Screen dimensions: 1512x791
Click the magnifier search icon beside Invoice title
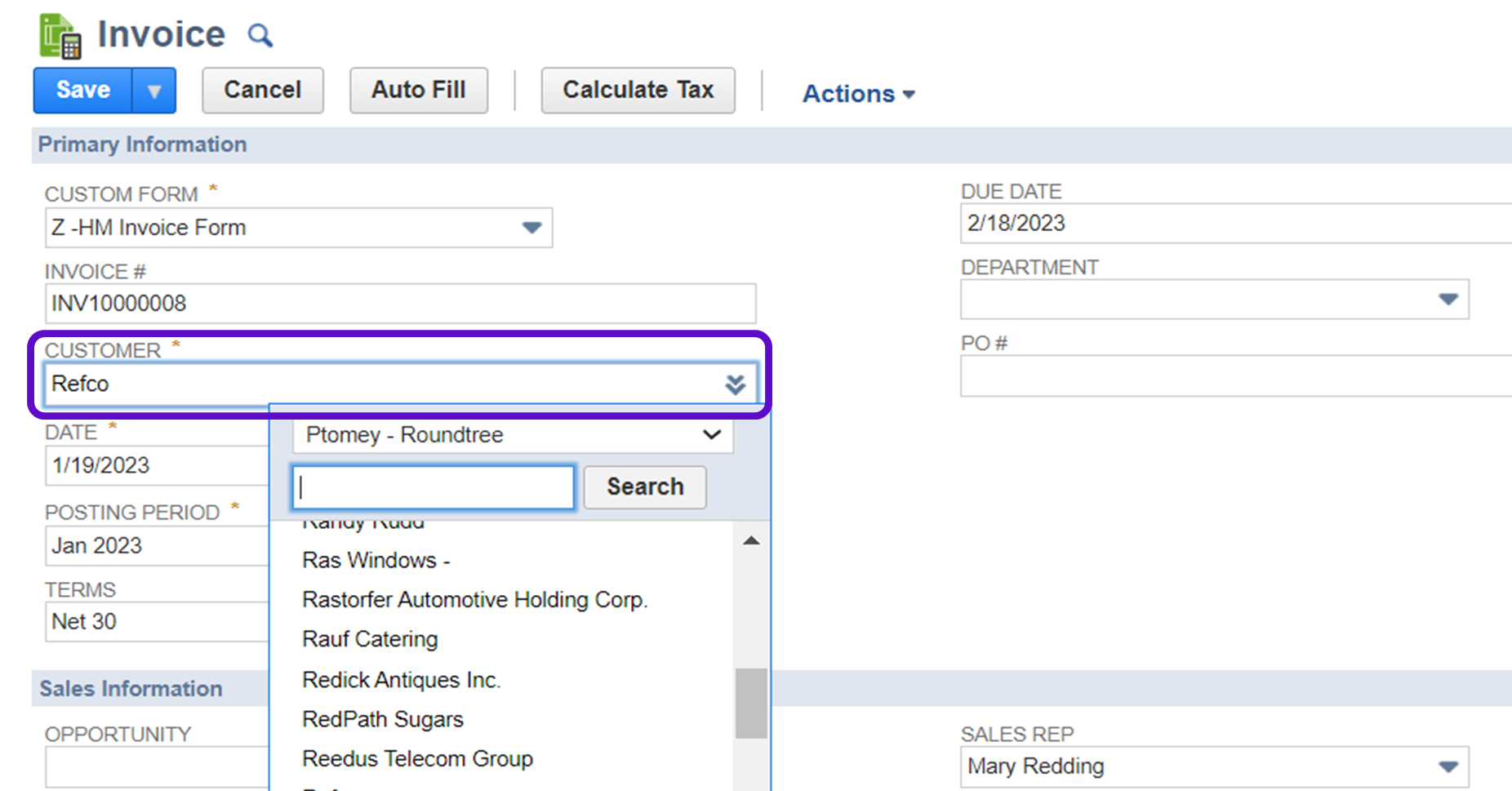[260, 36]
